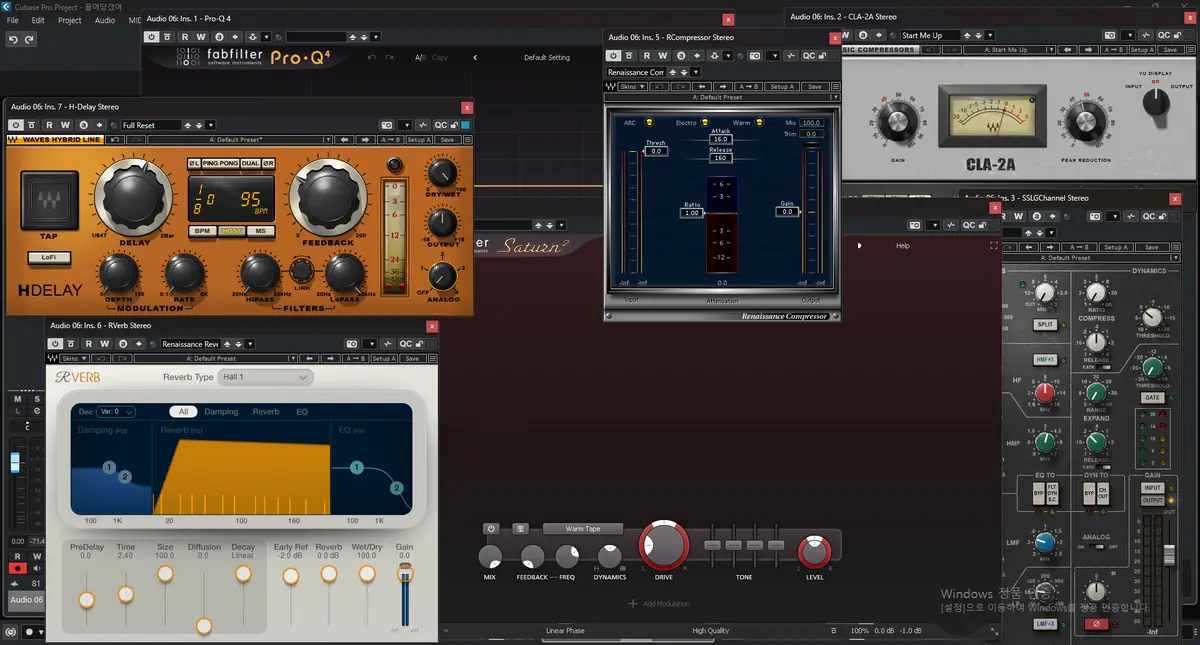Expand the Warm Tape style selector in Saturn
1200x645 pixels.
583,528
